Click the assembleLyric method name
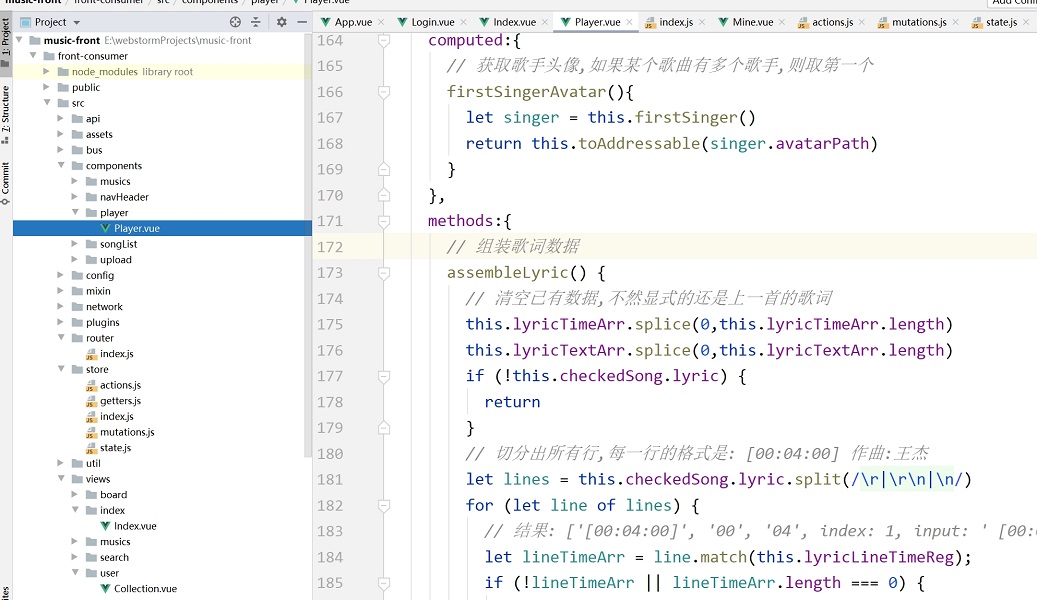The image size is (1037, 600). click(x=507, y=273)
